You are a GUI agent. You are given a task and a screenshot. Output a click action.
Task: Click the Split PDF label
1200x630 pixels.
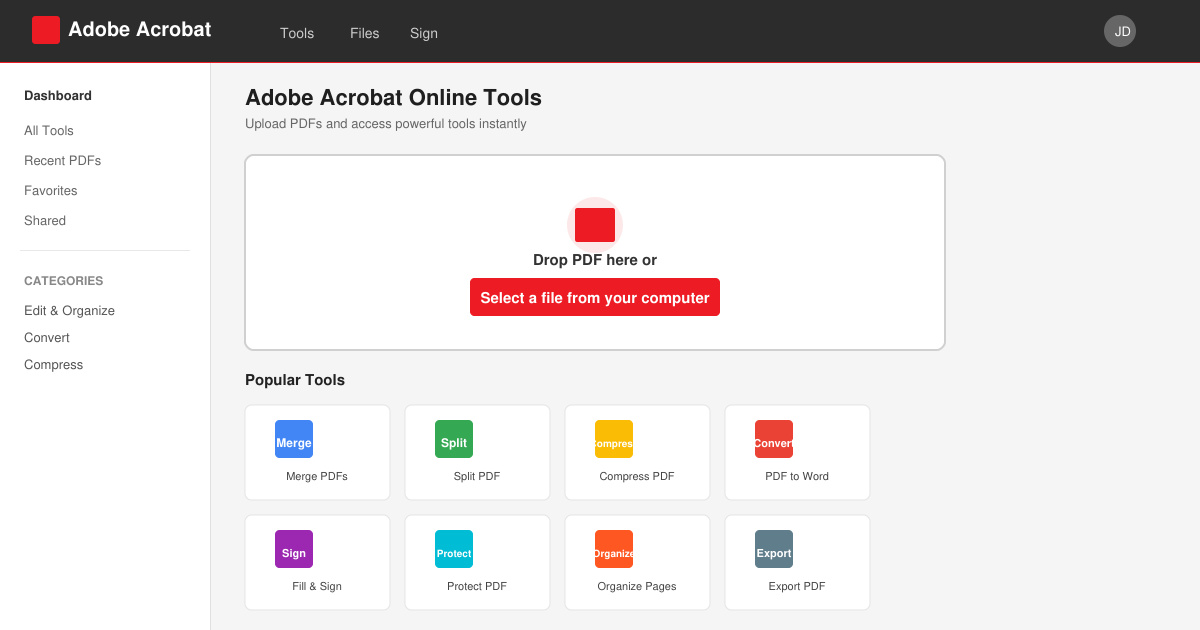(477, 476)
